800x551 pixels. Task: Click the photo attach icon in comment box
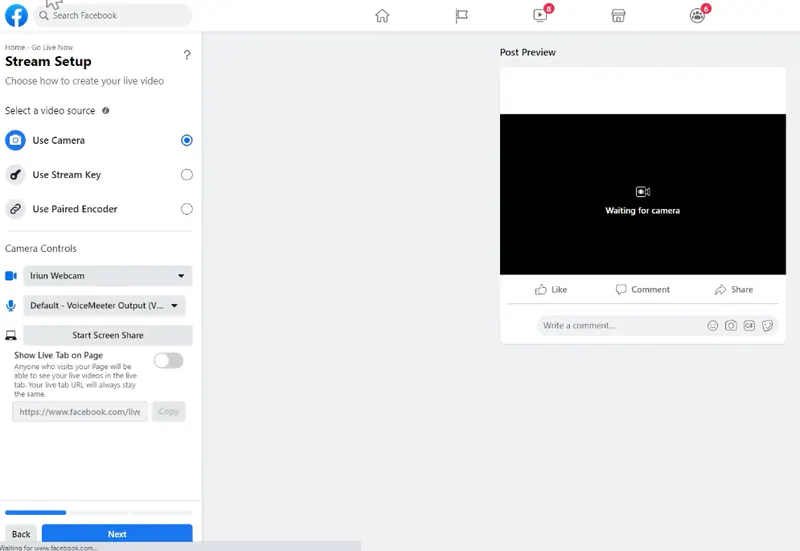(731, 325)
